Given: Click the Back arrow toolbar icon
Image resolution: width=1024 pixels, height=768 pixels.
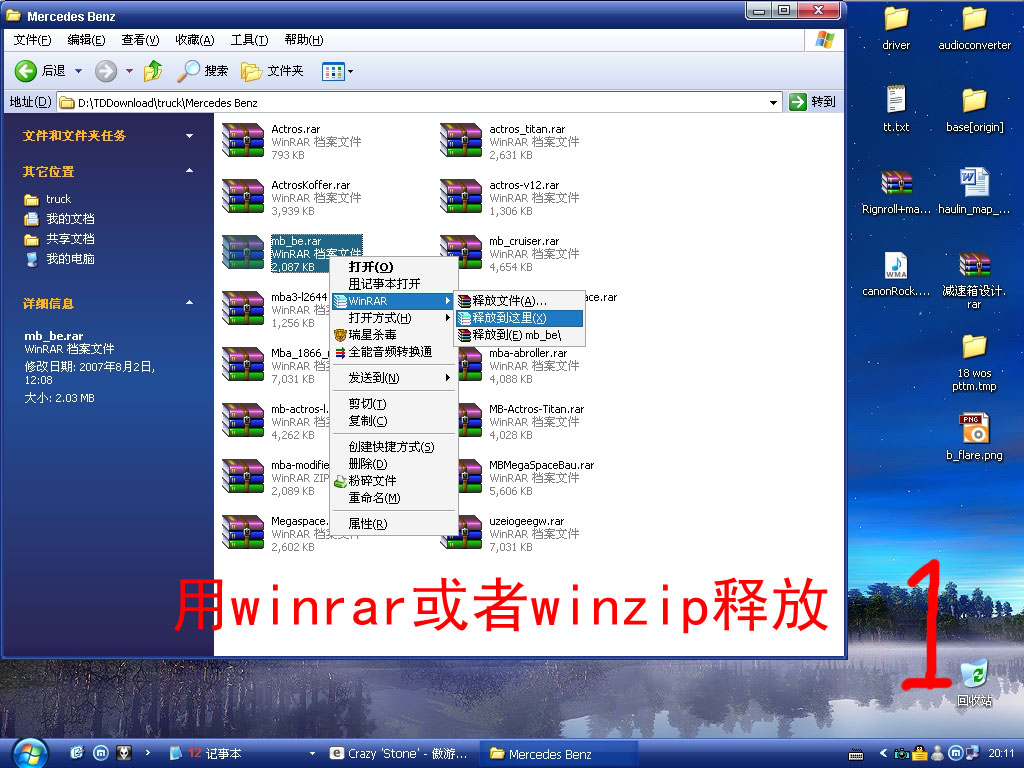Looking at the screenshot, I should click(26, 71).
